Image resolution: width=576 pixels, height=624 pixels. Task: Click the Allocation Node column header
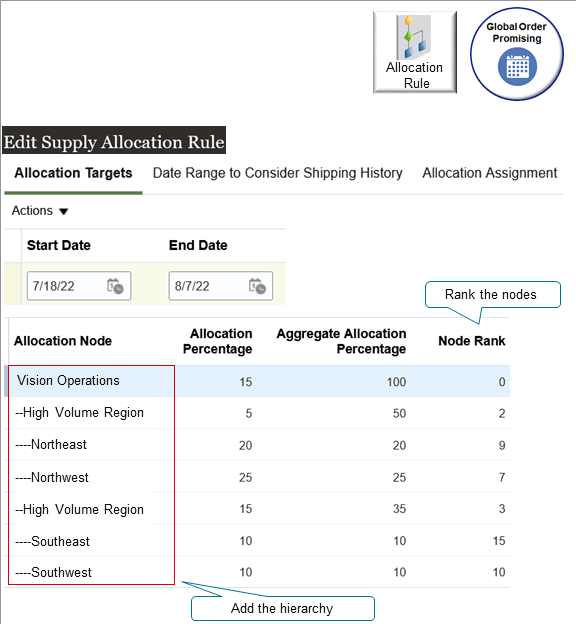pyautogui.click(x=63, y=341)
